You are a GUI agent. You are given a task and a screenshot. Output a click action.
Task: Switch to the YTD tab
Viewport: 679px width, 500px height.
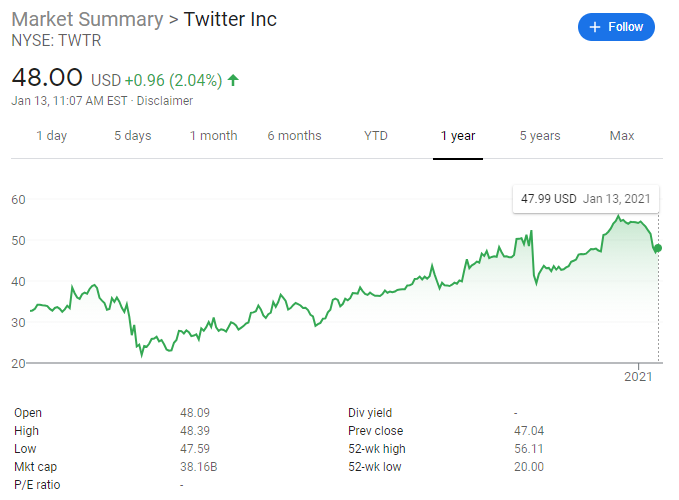(376, 136)
